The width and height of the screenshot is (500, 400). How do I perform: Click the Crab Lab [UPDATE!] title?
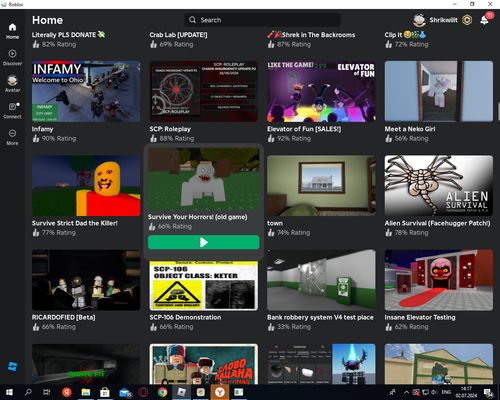point(178,35)
